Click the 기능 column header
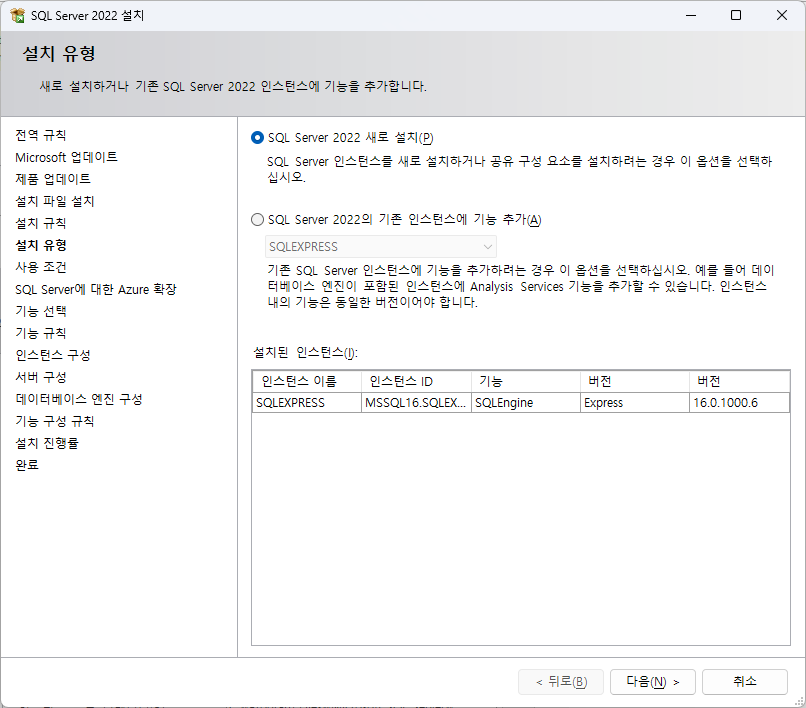 (x=526, y=382)
